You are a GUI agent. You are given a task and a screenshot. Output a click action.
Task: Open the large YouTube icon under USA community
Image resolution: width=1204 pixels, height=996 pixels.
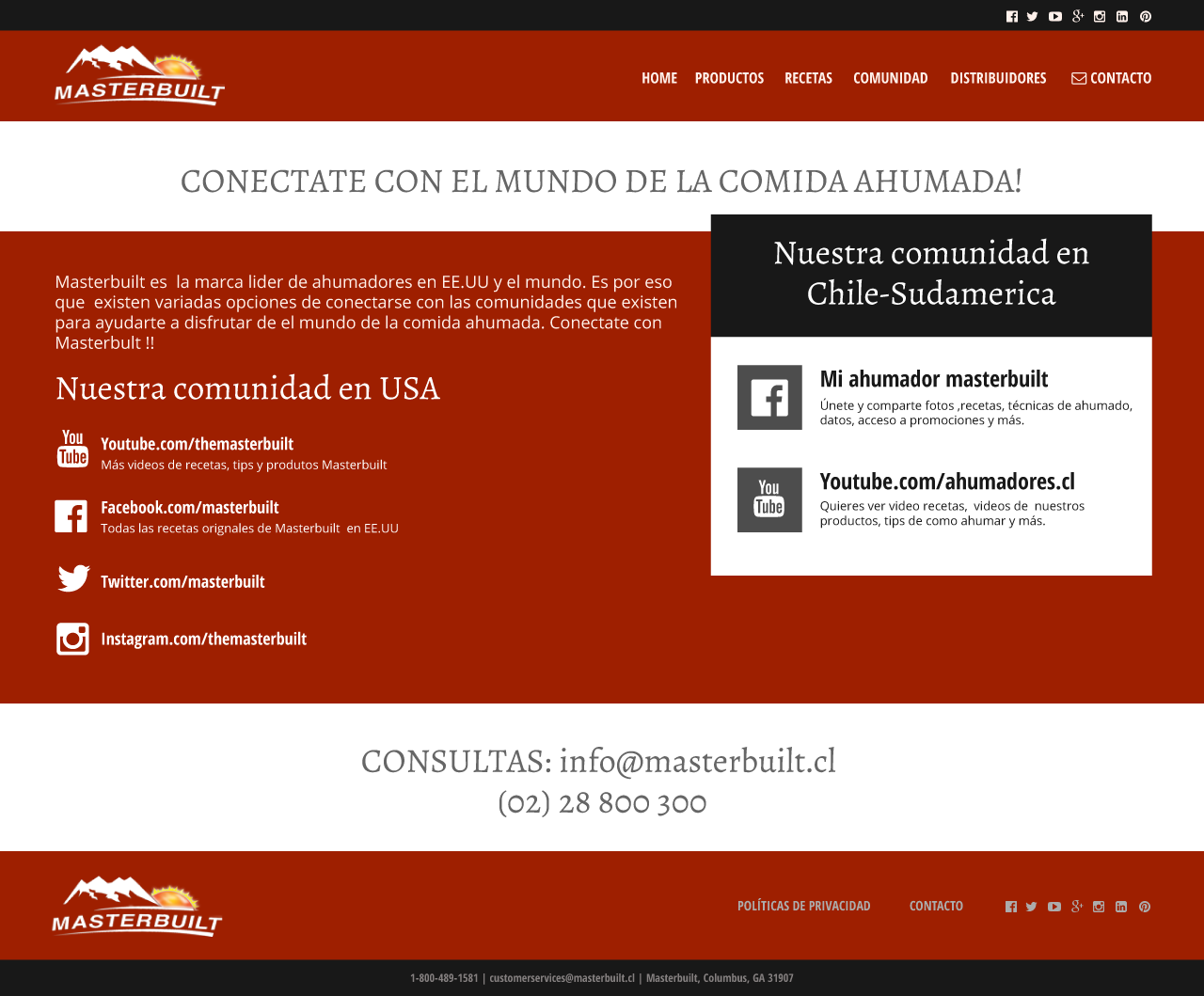[72, 449]
